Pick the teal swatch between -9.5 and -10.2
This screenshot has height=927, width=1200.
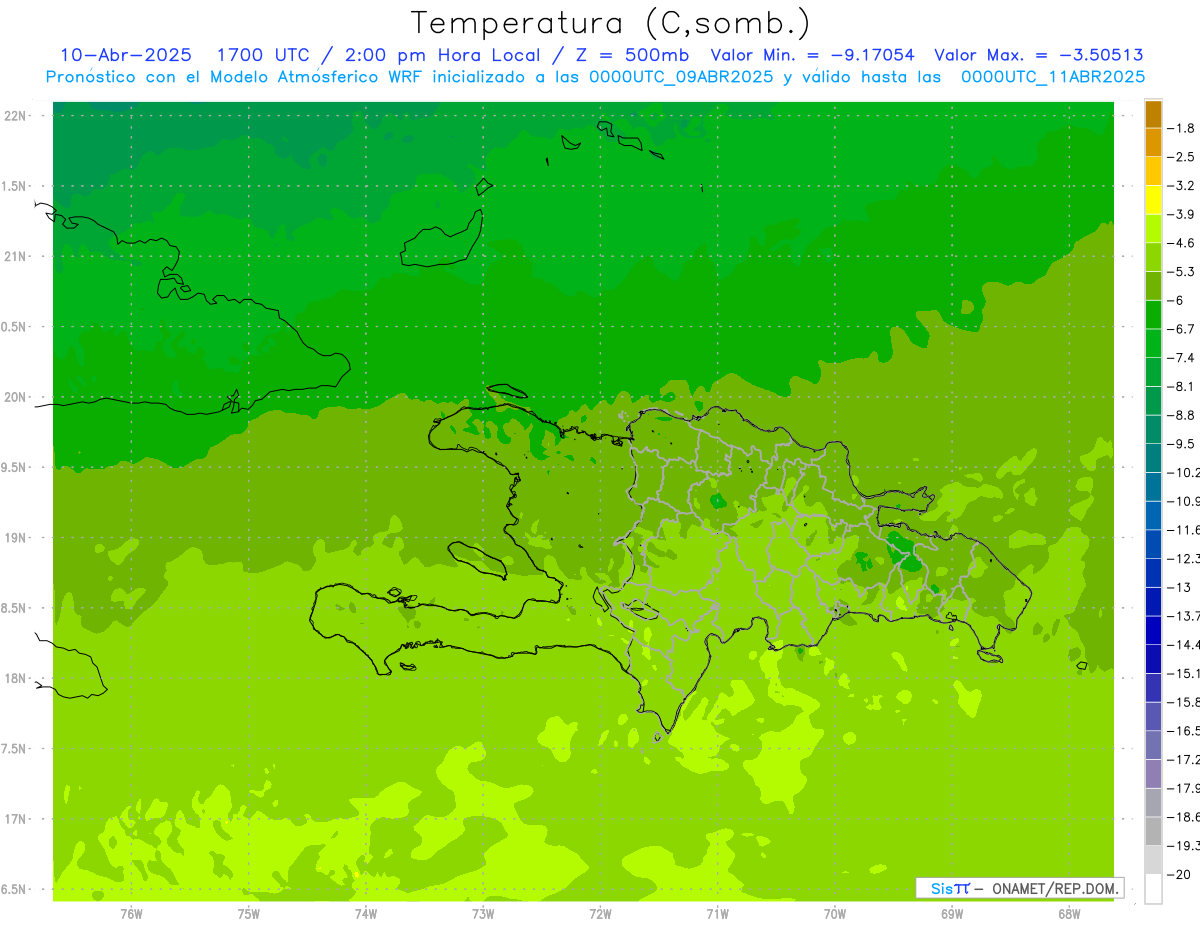(x=1153, y=458)
